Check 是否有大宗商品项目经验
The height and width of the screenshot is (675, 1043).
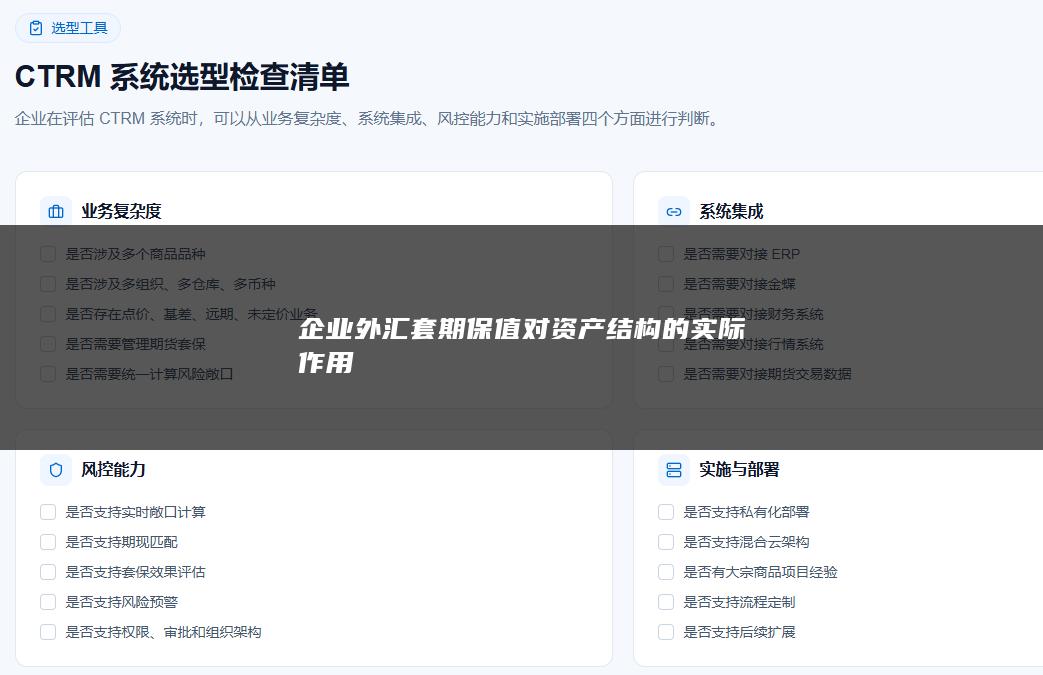666,572
